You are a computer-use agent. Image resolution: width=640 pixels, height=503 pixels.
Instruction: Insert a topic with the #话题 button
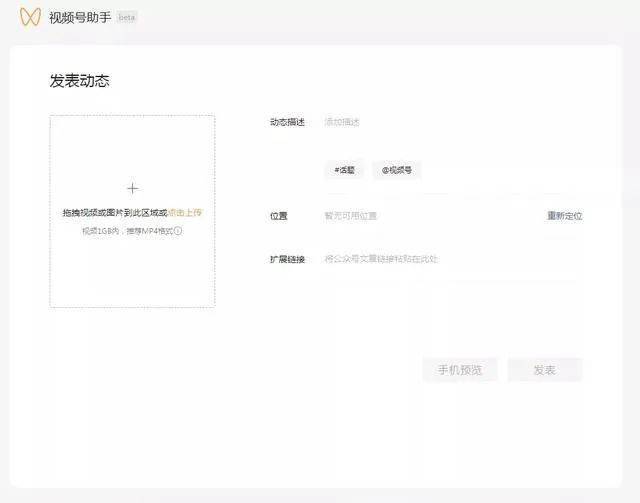coord(344,170)
